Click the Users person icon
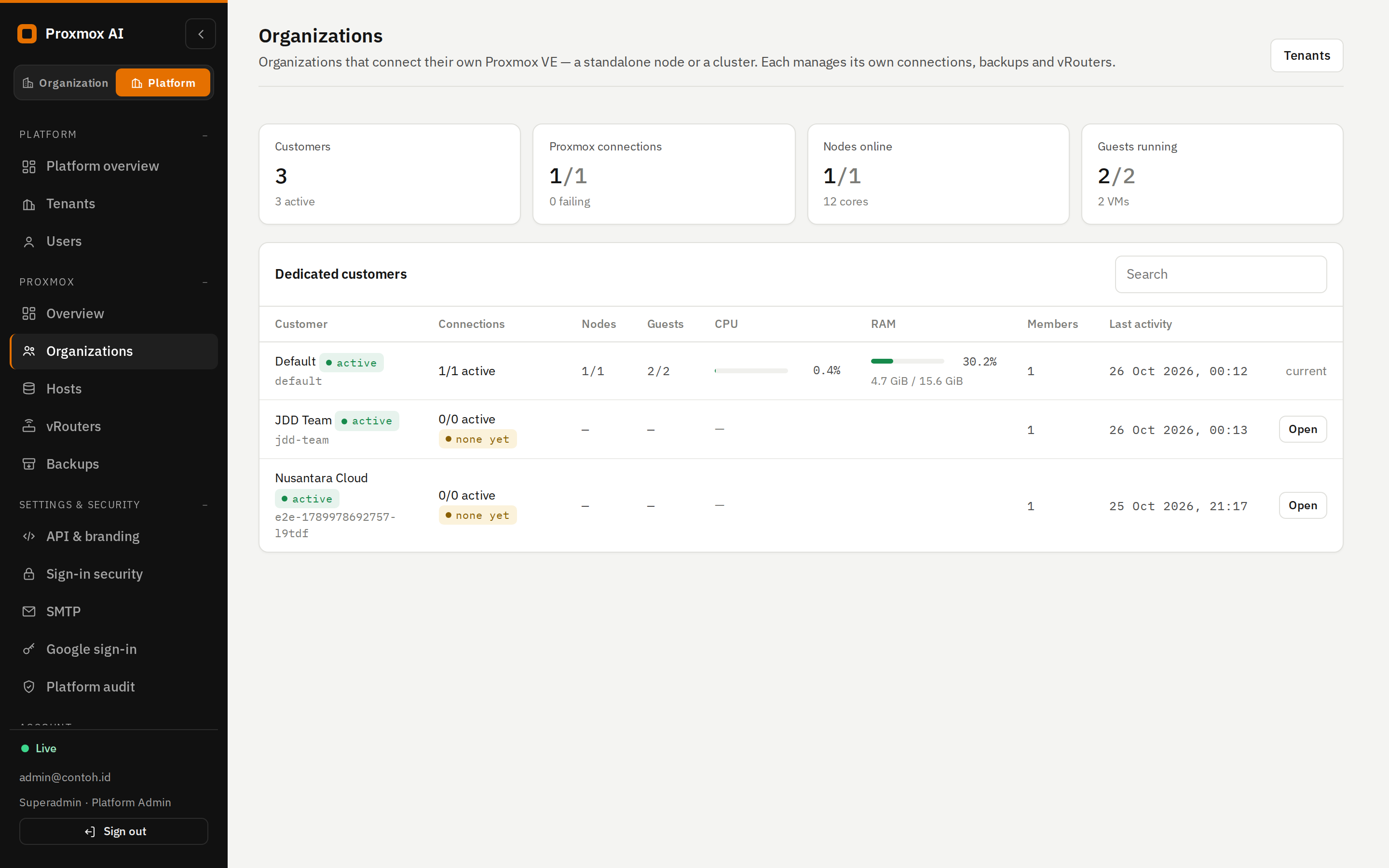The image size is (1389, 868). (x=29, y=242)
